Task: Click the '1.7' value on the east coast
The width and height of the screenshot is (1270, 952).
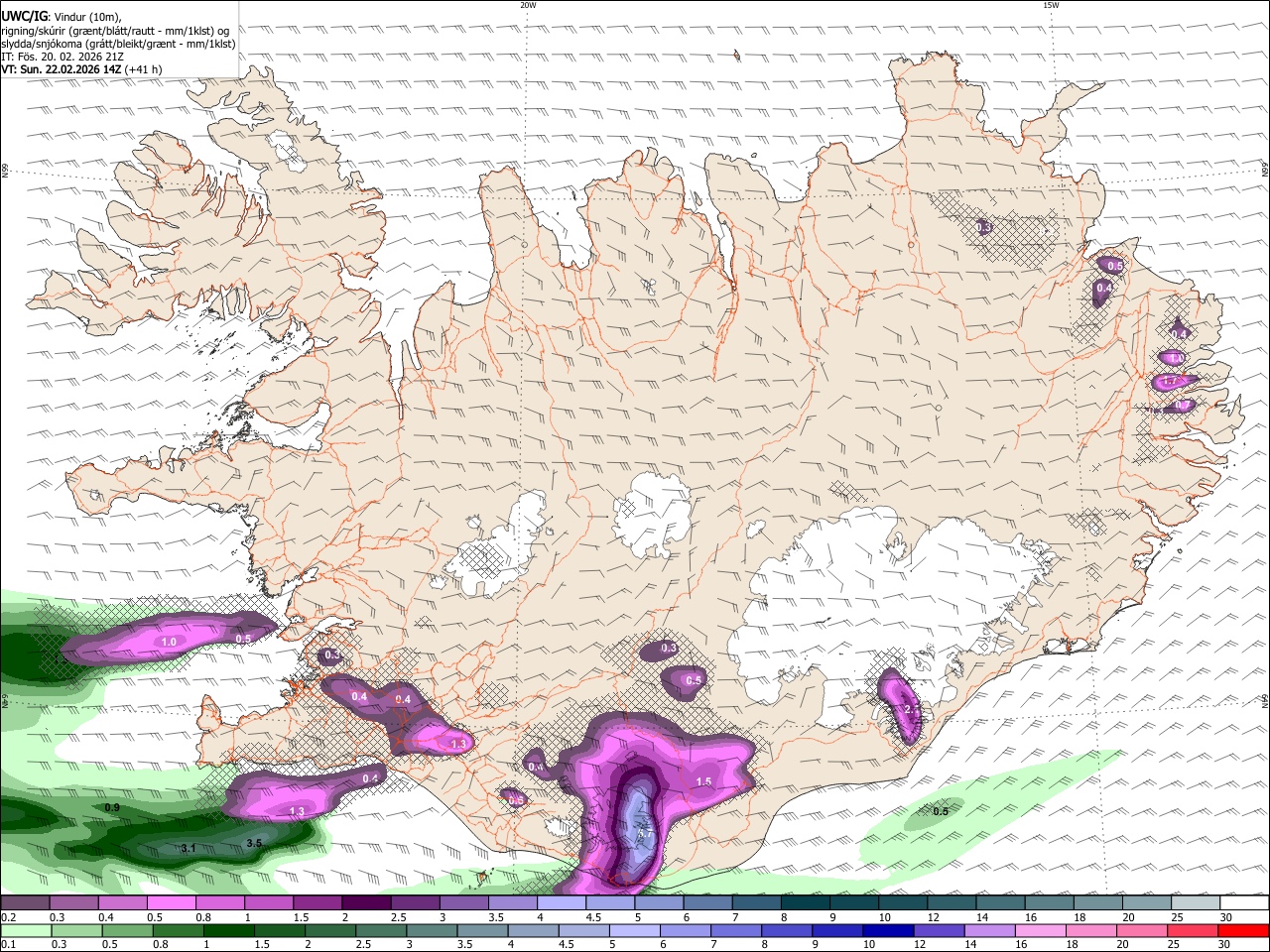Action: [x=1170, y=381]
